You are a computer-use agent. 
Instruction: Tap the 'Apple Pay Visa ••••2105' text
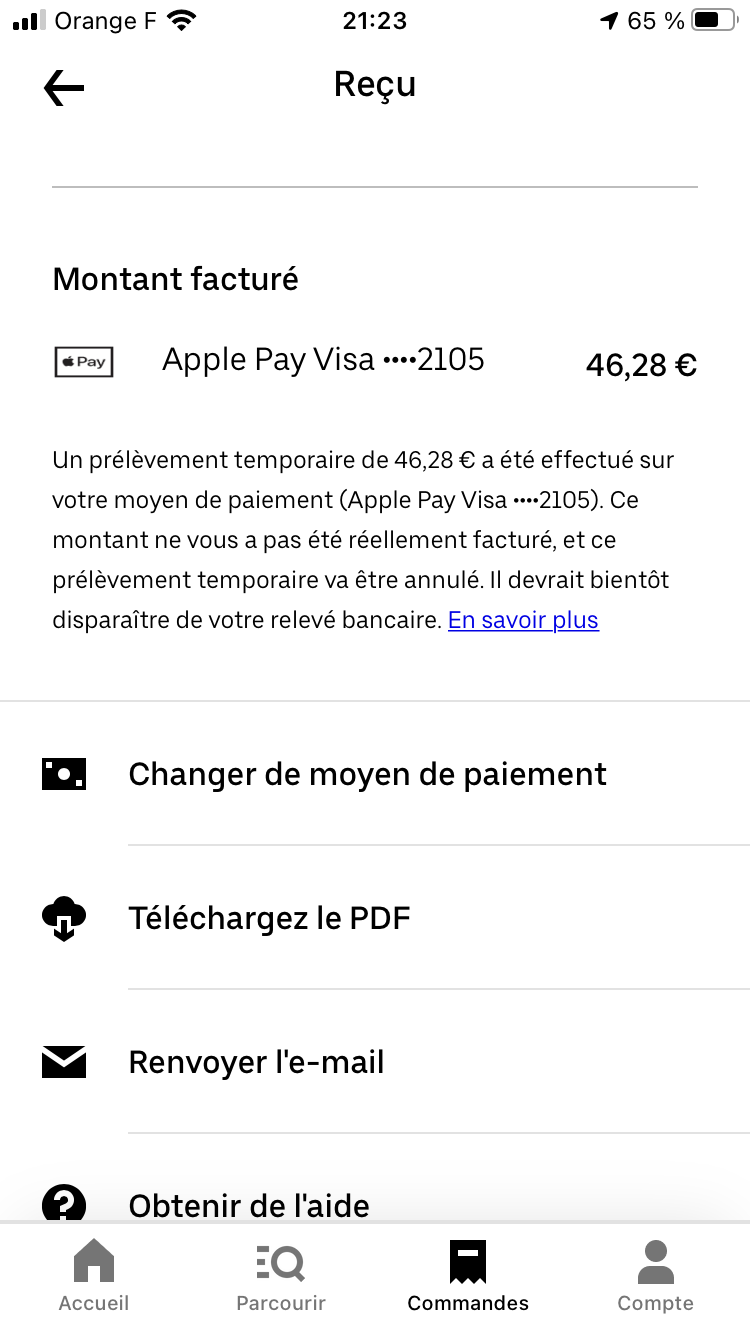pos(323,360)
